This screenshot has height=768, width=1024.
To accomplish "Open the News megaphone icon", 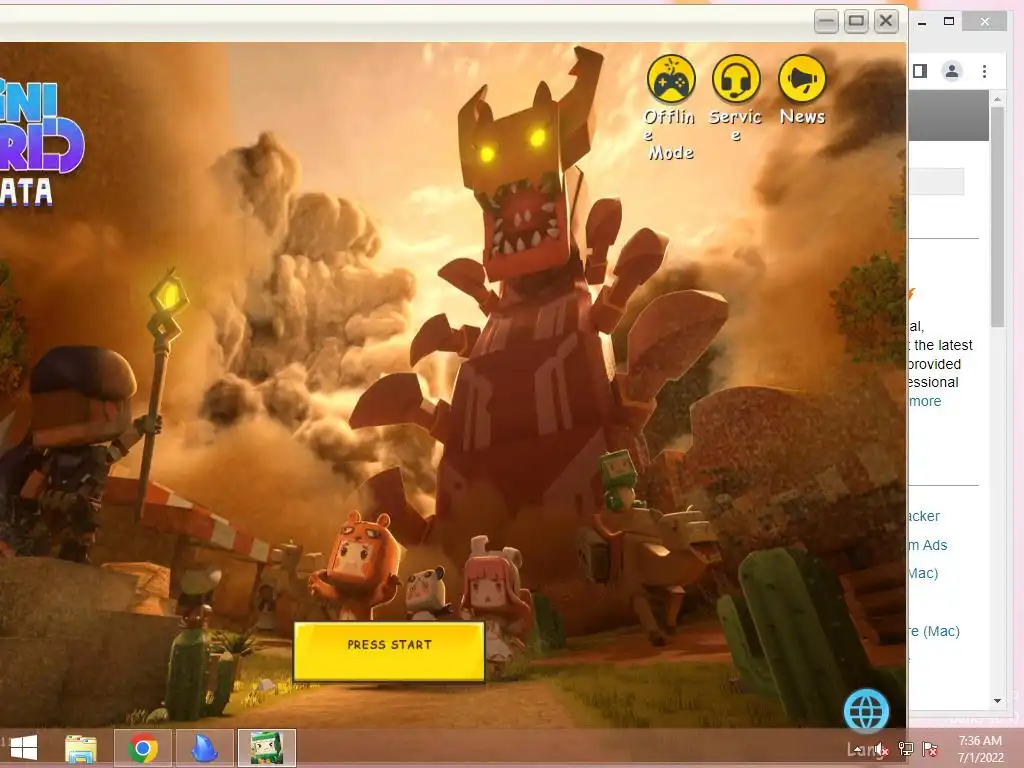I will (803, 79).
